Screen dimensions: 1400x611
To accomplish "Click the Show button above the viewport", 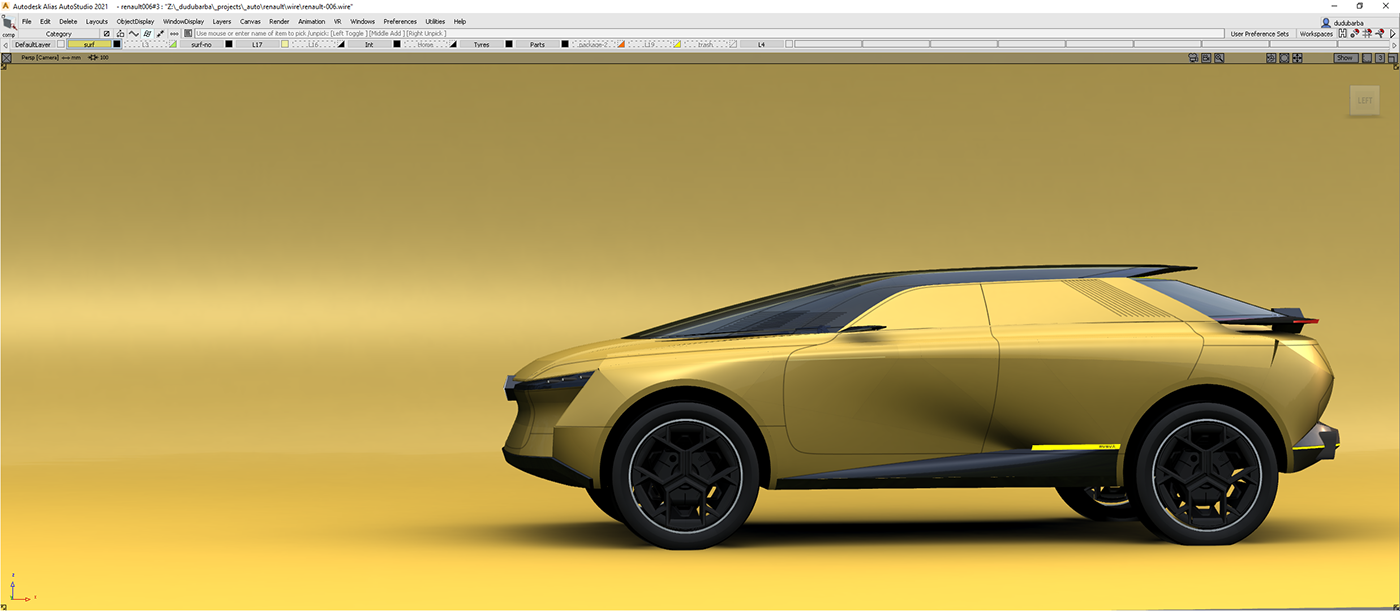I will pos(1344,57).
